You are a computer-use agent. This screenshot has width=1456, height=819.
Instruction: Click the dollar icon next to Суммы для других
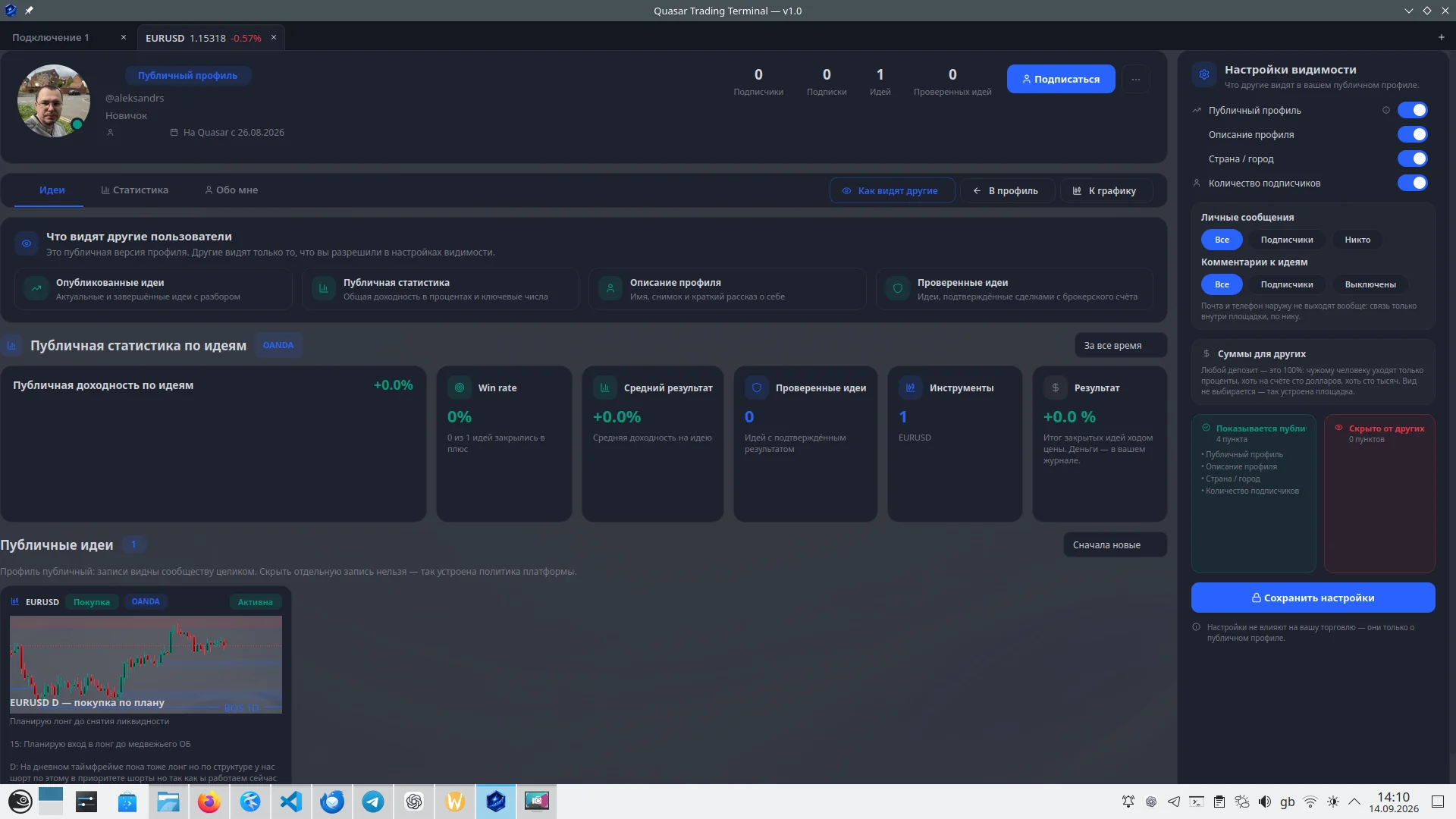coord(1206,353)
